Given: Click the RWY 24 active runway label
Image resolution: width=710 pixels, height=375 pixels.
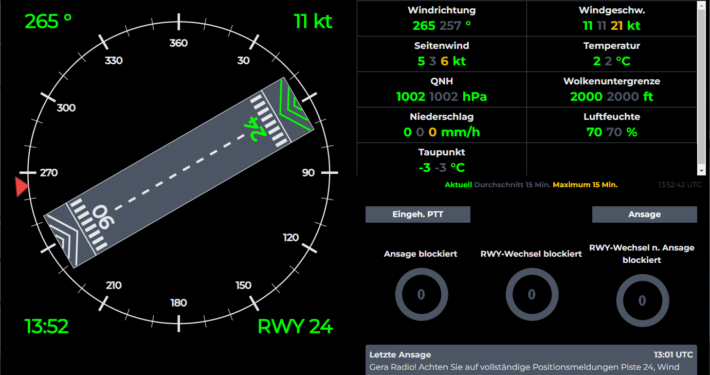Looking at the screenshot, I should (295, 326).
